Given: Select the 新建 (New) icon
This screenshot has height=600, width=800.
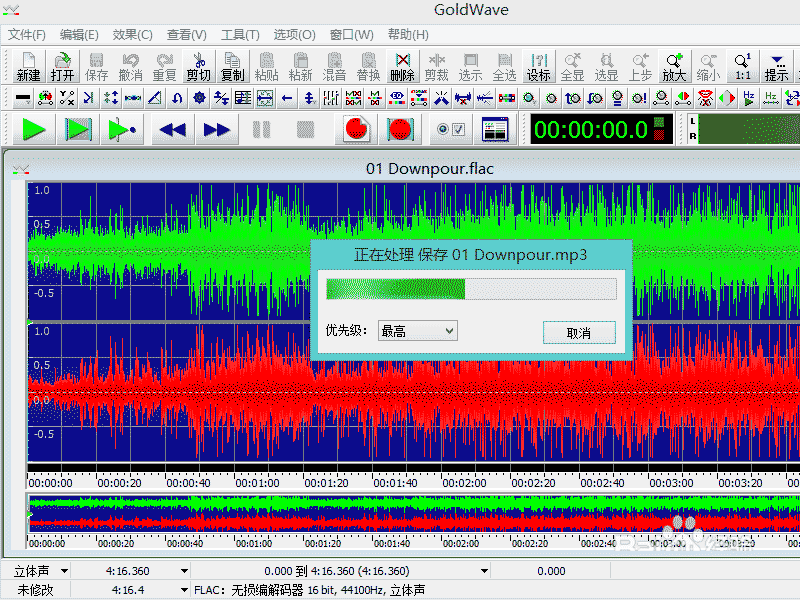Looking at the screenshot, I should (27, 68).
